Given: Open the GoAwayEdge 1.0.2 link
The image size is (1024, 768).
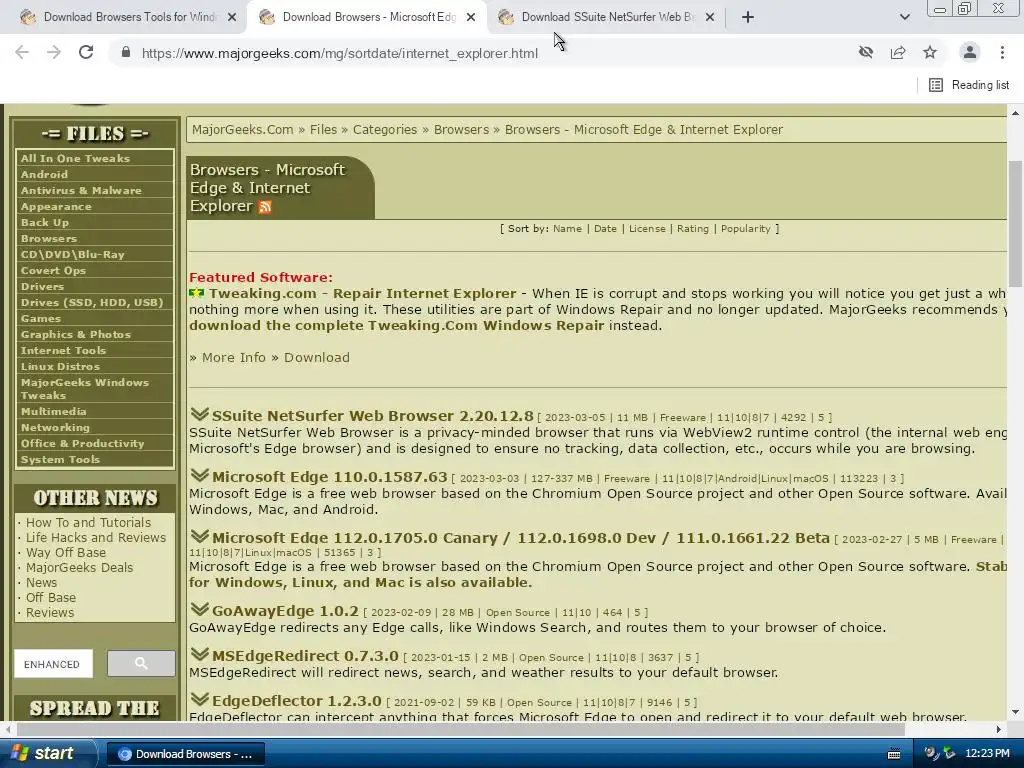Looking at the screenshot, I should pyautogui.click(x=285, y=611).
